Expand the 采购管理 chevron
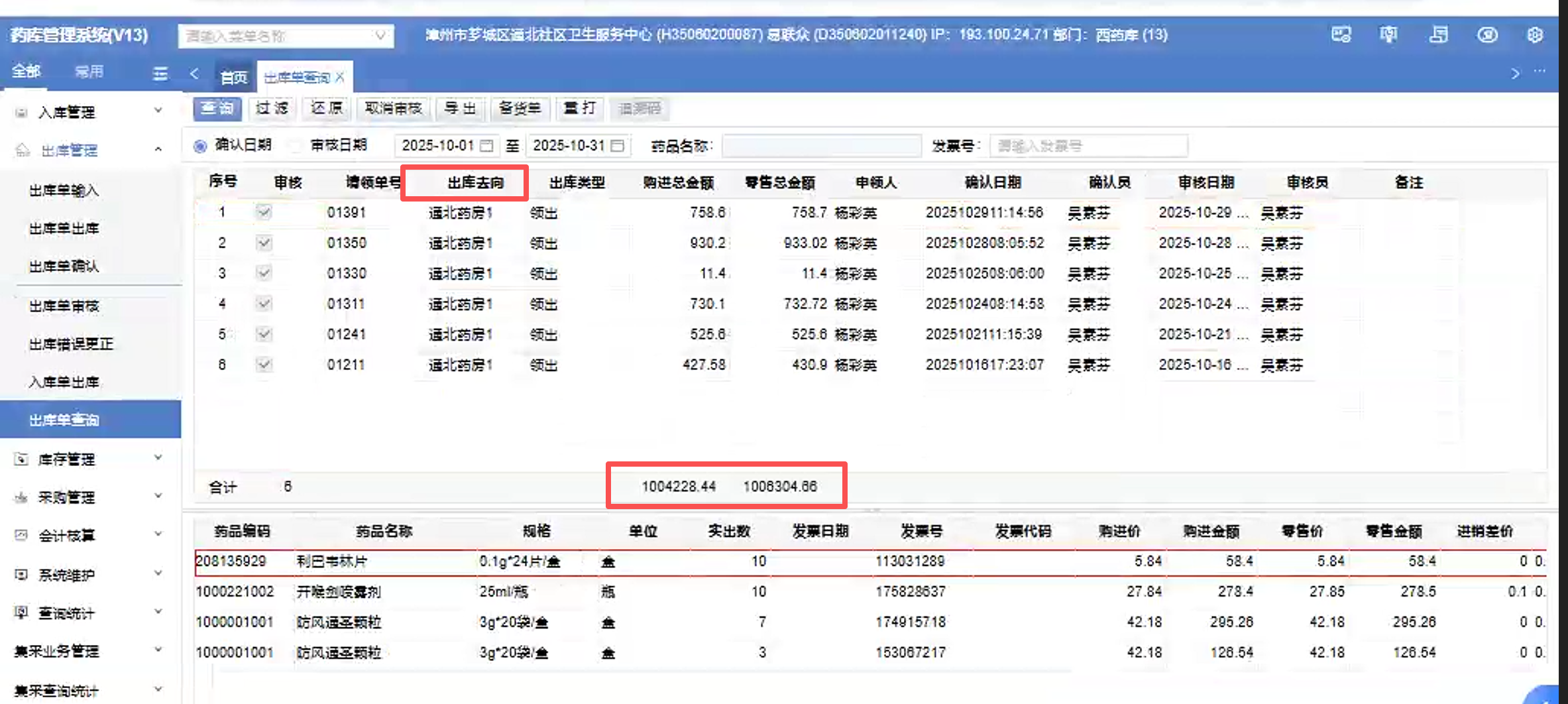 [158, 496]
